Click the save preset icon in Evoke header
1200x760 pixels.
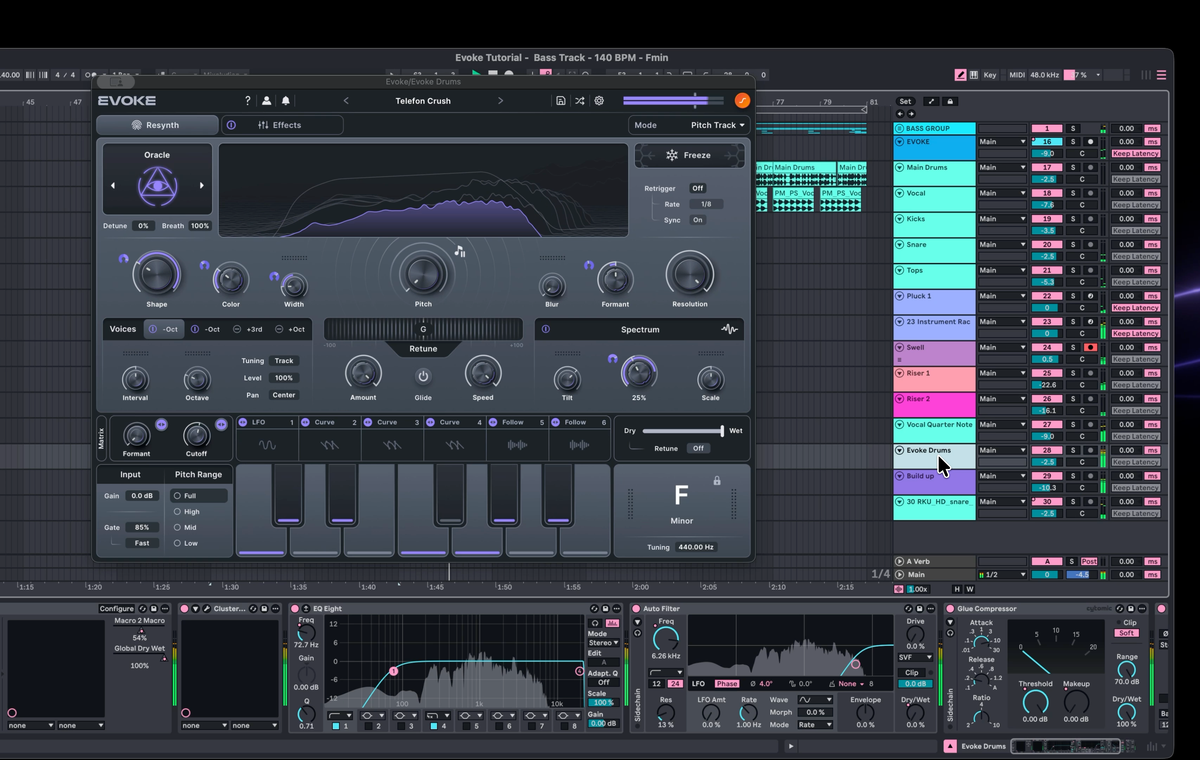[x=560, y=100]
